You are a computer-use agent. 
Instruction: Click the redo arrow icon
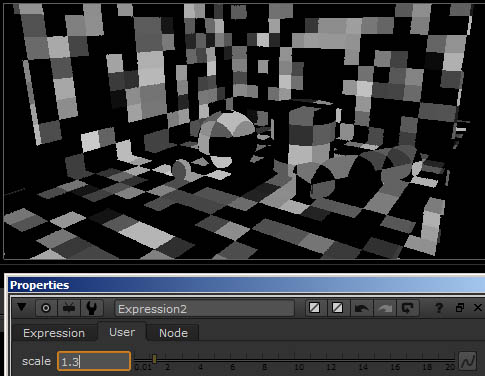[x=384, y=308]
